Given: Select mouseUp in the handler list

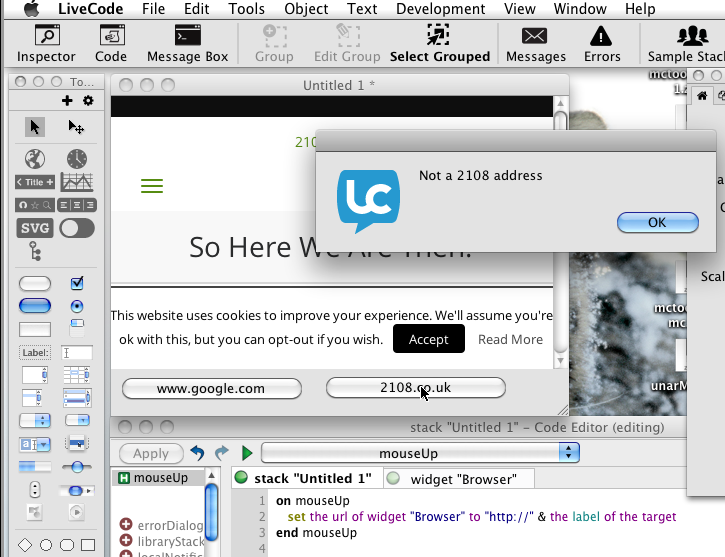Looking at the screenshot, I should pos(158,477).
